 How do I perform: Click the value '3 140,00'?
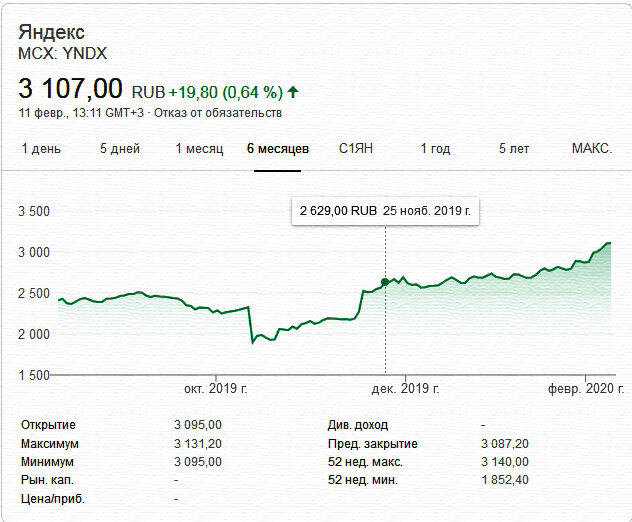pos(505,462)
